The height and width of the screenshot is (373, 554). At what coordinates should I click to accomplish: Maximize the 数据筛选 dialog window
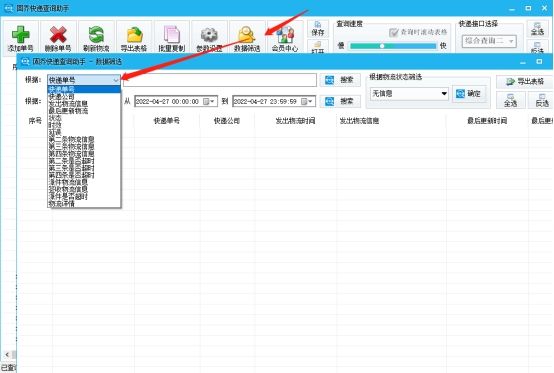coord(540,61)
